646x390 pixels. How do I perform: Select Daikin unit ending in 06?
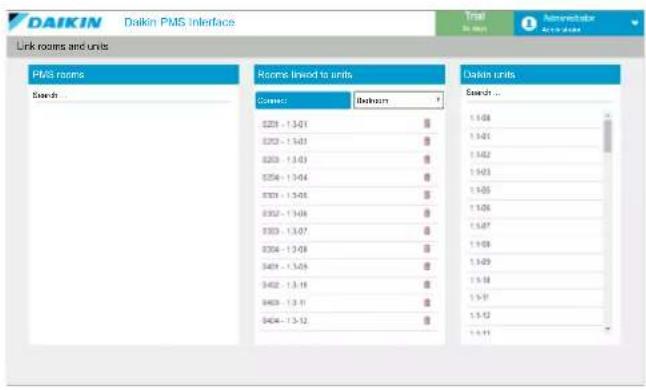pos(535,208)
